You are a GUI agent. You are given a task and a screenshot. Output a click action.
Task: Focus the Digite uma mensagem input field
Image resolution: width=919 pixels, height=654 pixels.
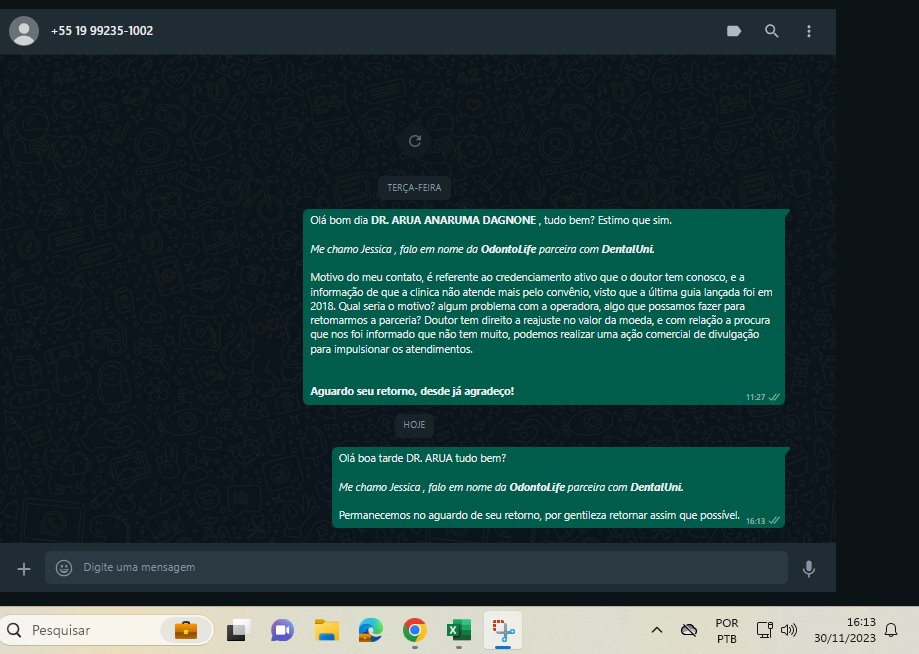416,567
